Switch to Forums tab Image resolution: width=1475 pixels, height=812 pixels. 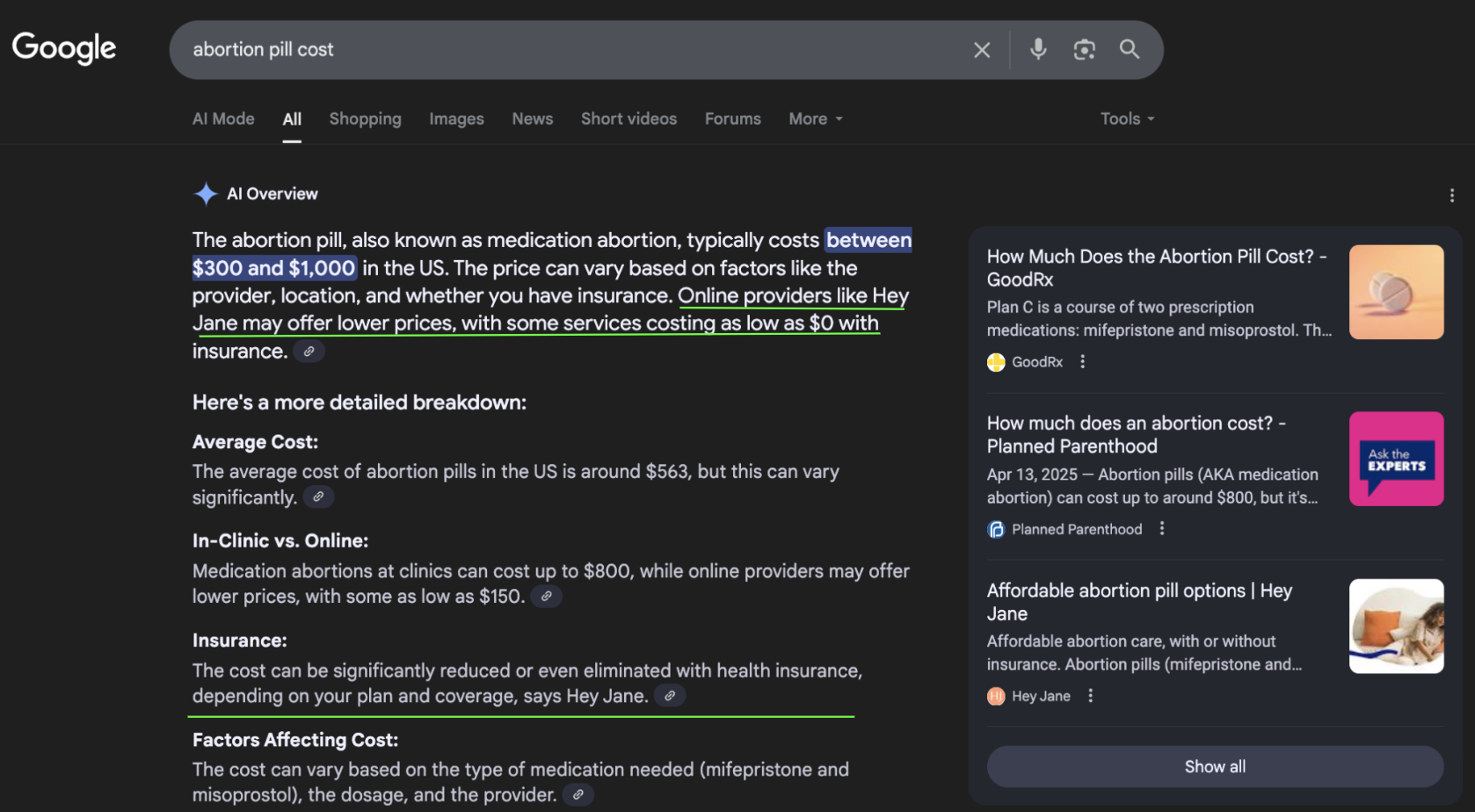click(x=733, y=119)
